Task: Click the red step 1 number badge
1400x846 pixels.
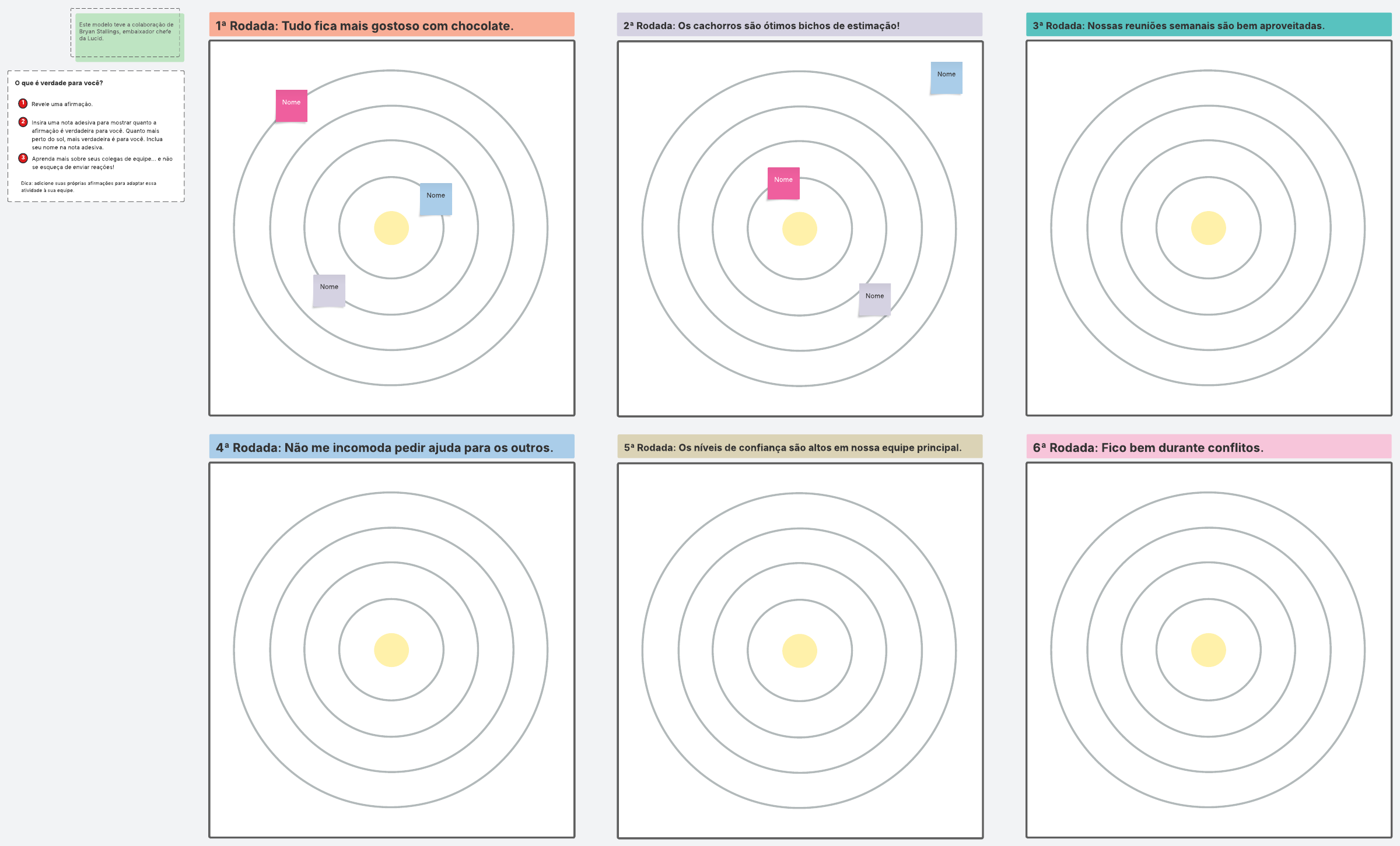Action: point(23,103)
